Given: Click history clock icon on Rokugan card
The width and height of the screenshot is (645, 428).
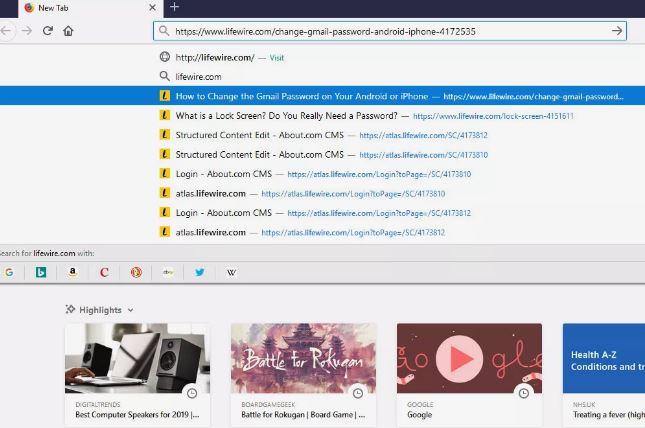Looking at the screenshot, I should (358, 393).
